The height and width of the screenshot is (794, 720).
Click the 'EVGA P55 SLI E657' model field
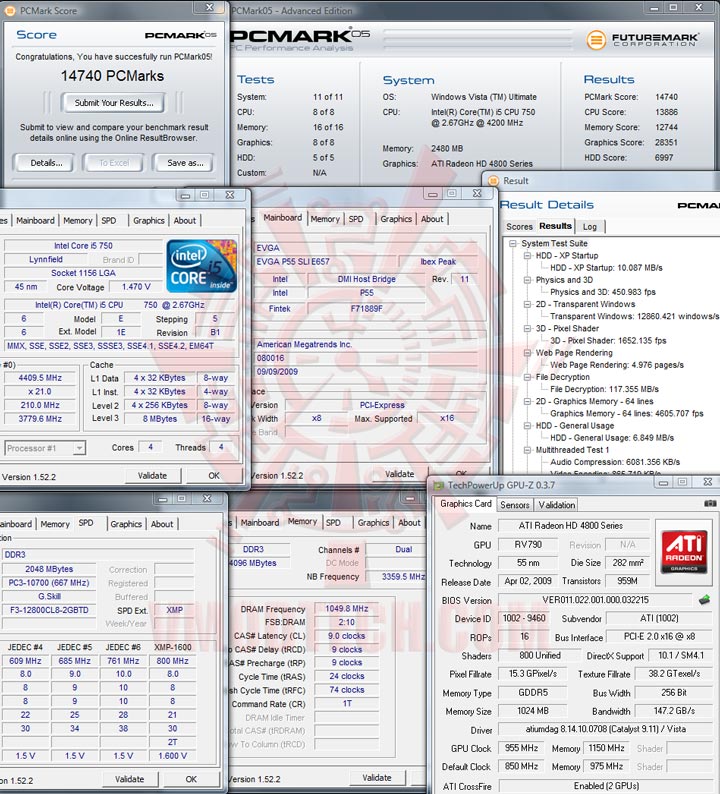[324, 262]
